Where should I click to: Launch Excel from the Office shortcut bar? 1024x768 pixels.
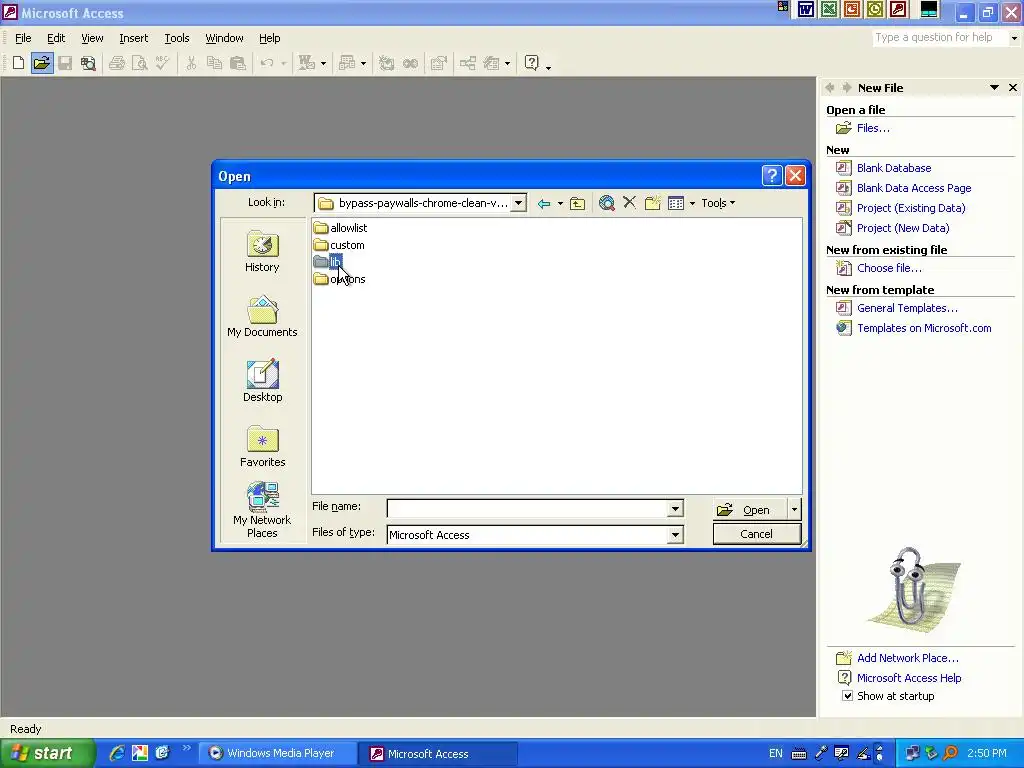pos(829,10)
